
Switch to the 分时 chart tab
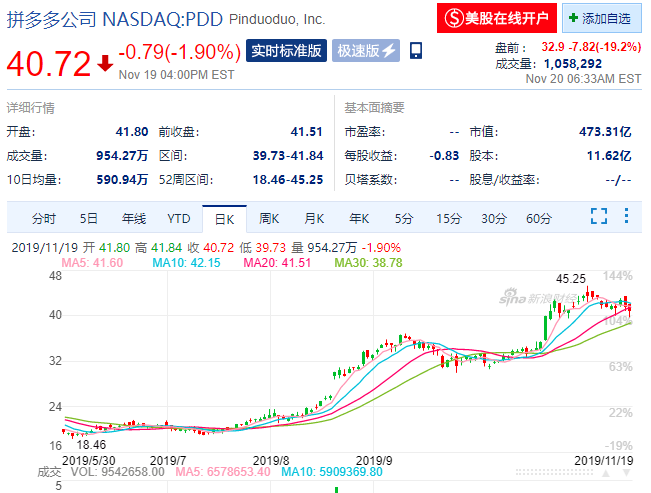[x=44, y=218]
